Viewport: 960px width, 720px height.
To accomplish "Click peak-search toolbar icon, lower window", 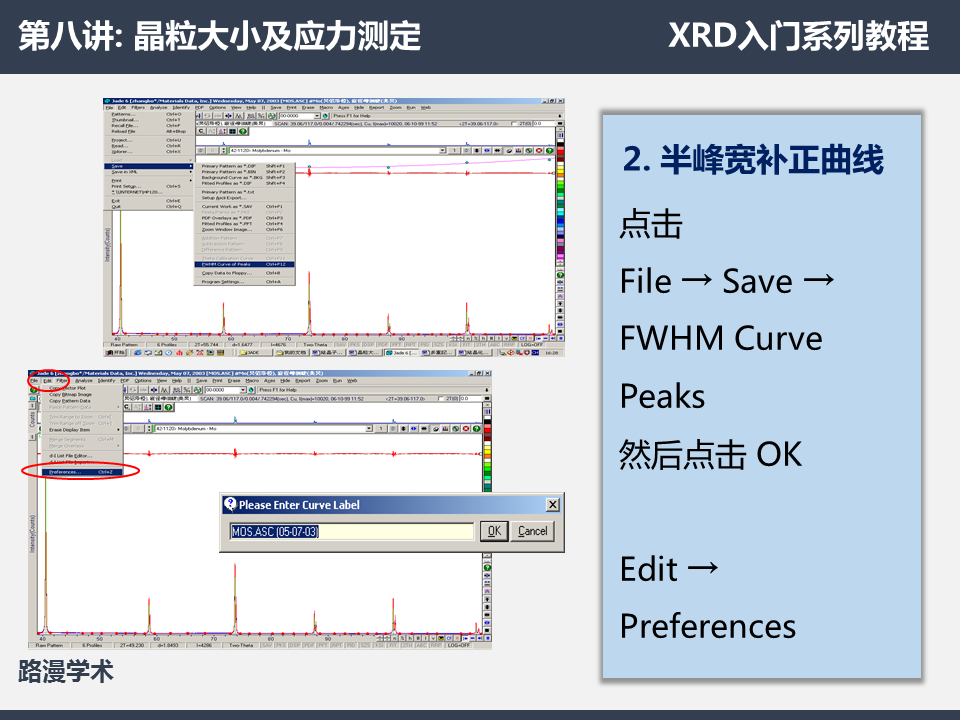I will tap(163, 390).
